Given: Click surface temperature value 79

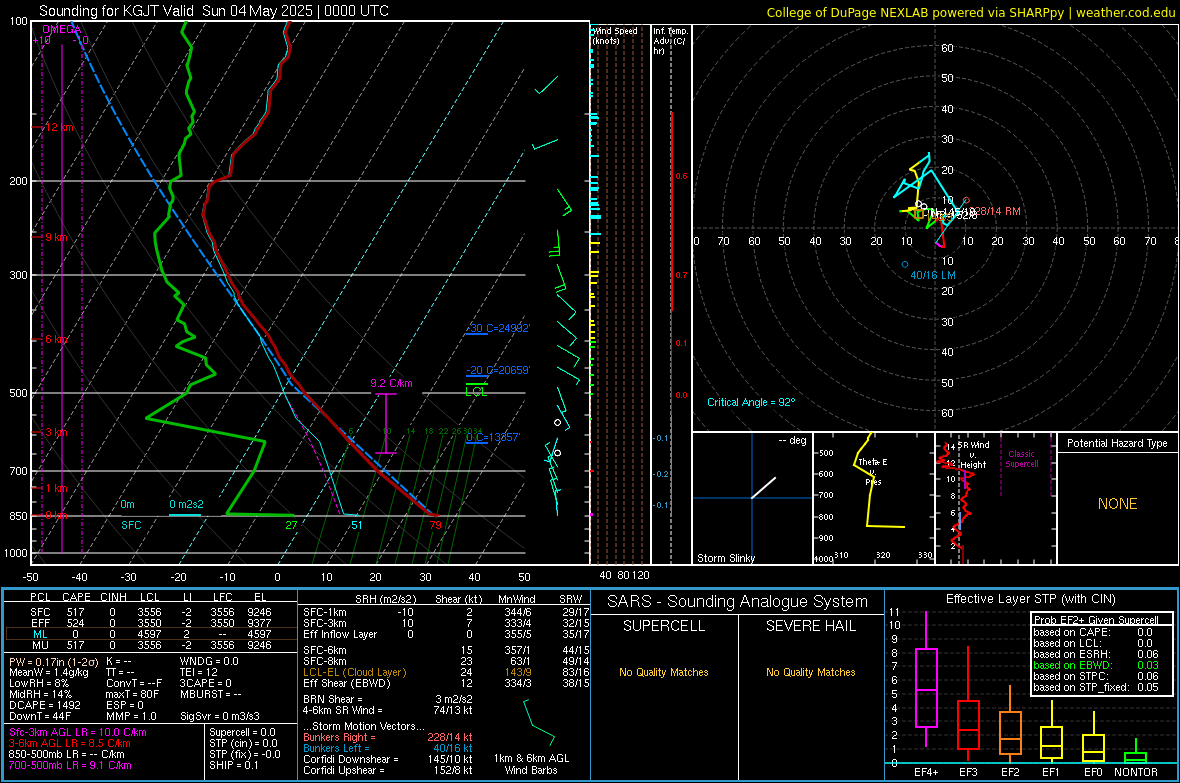Looking at the screenshot, I should tap(435, 526).
